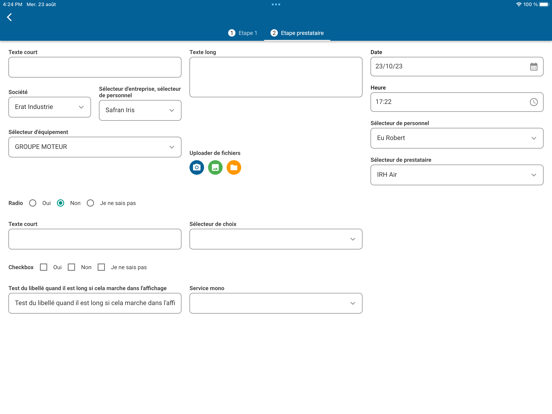This screenshot has height=414, width=552.
Task: Click the Checkbox label
Action: pyautogui.click(x=21, y=267)
